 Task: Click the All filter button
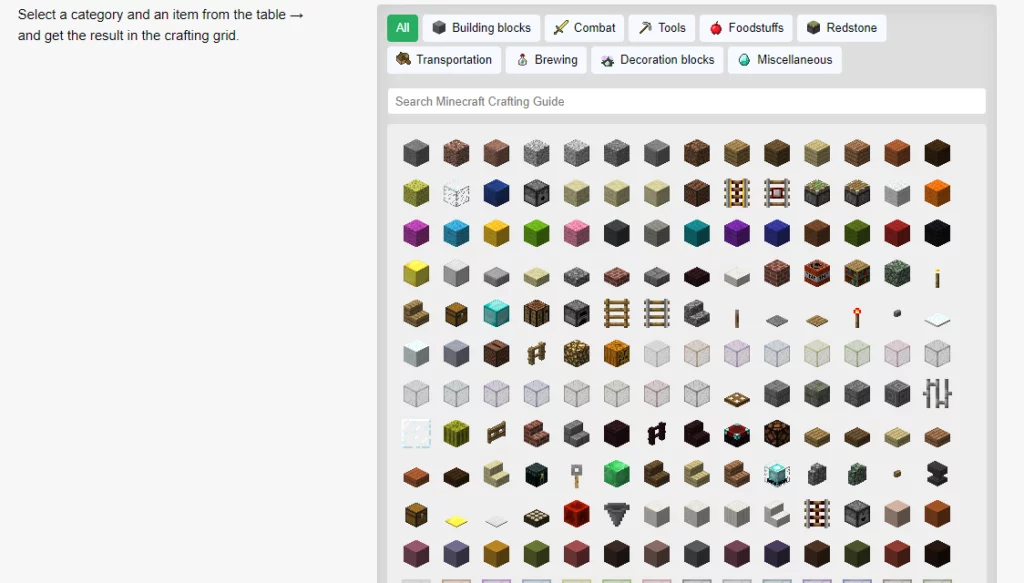402,28
